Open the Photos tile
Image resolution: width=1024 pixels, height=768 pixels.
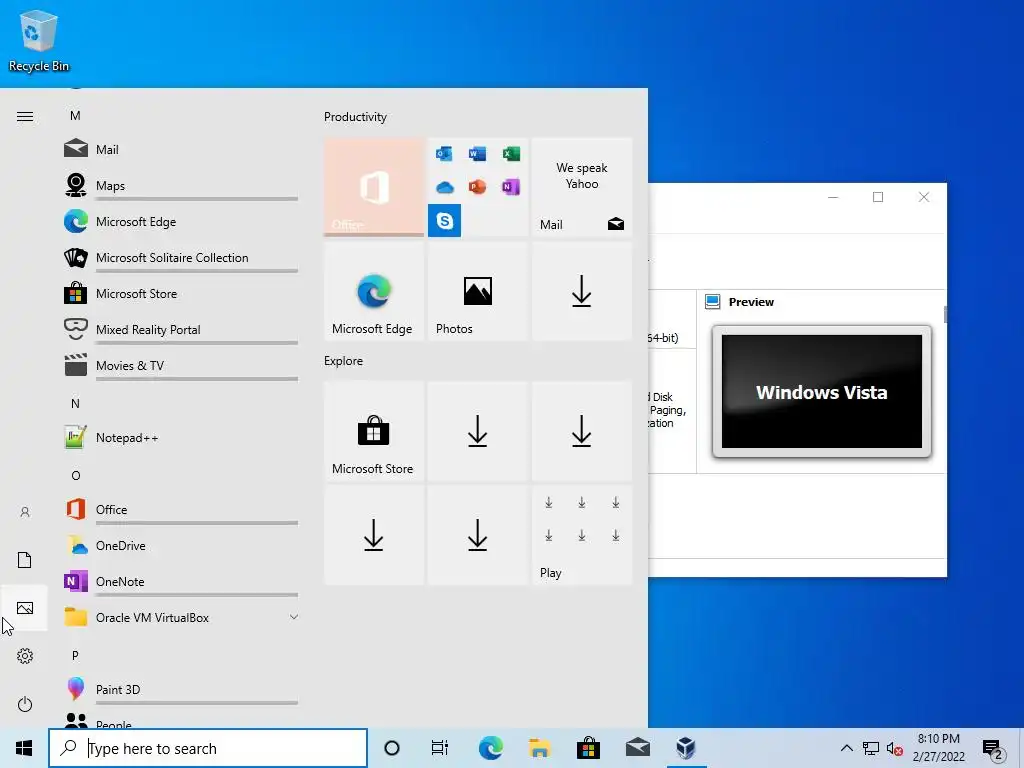(x=477, y=291)
